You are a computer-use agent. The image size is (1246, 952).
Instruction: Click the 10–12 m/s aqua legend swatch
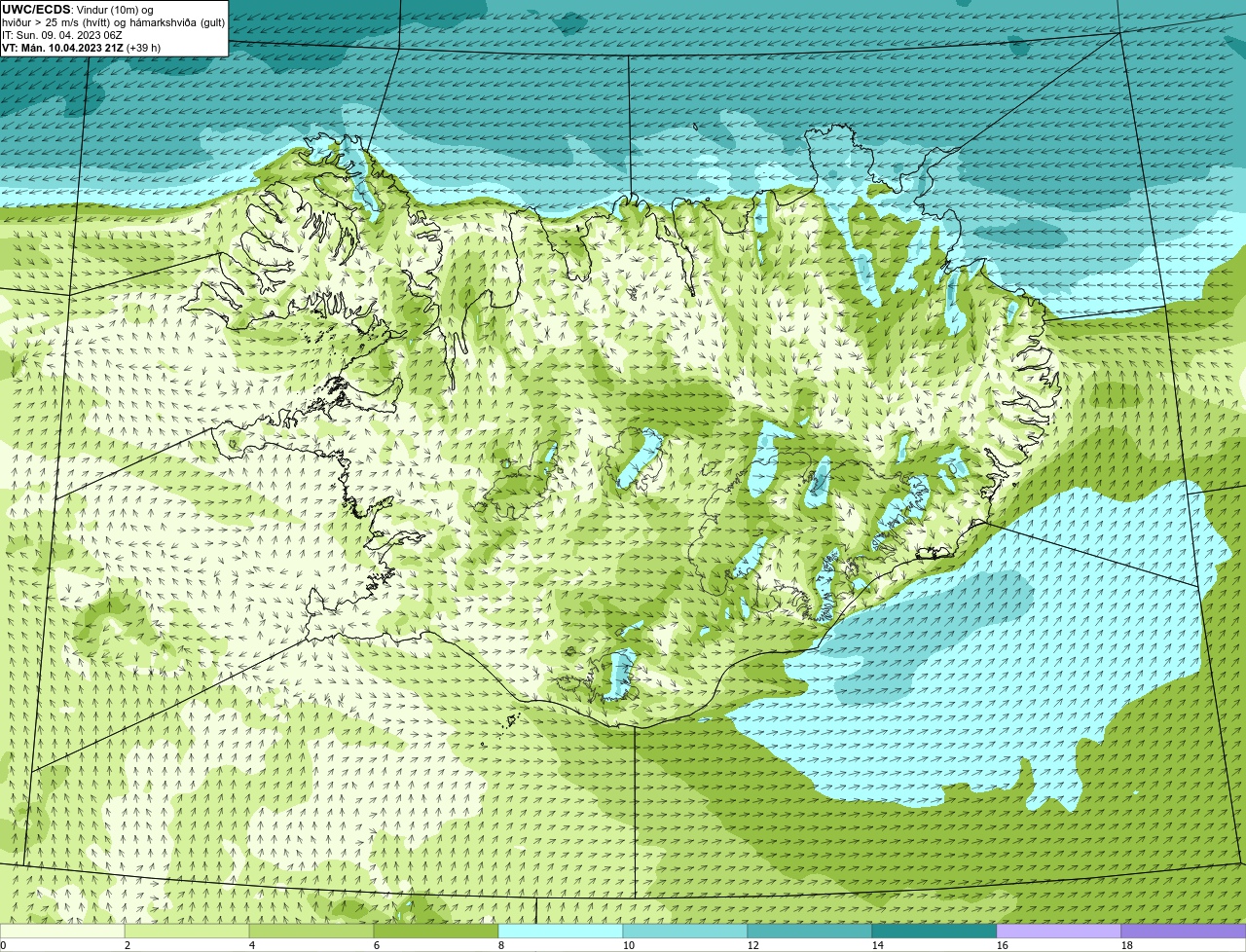pos(685,931)
